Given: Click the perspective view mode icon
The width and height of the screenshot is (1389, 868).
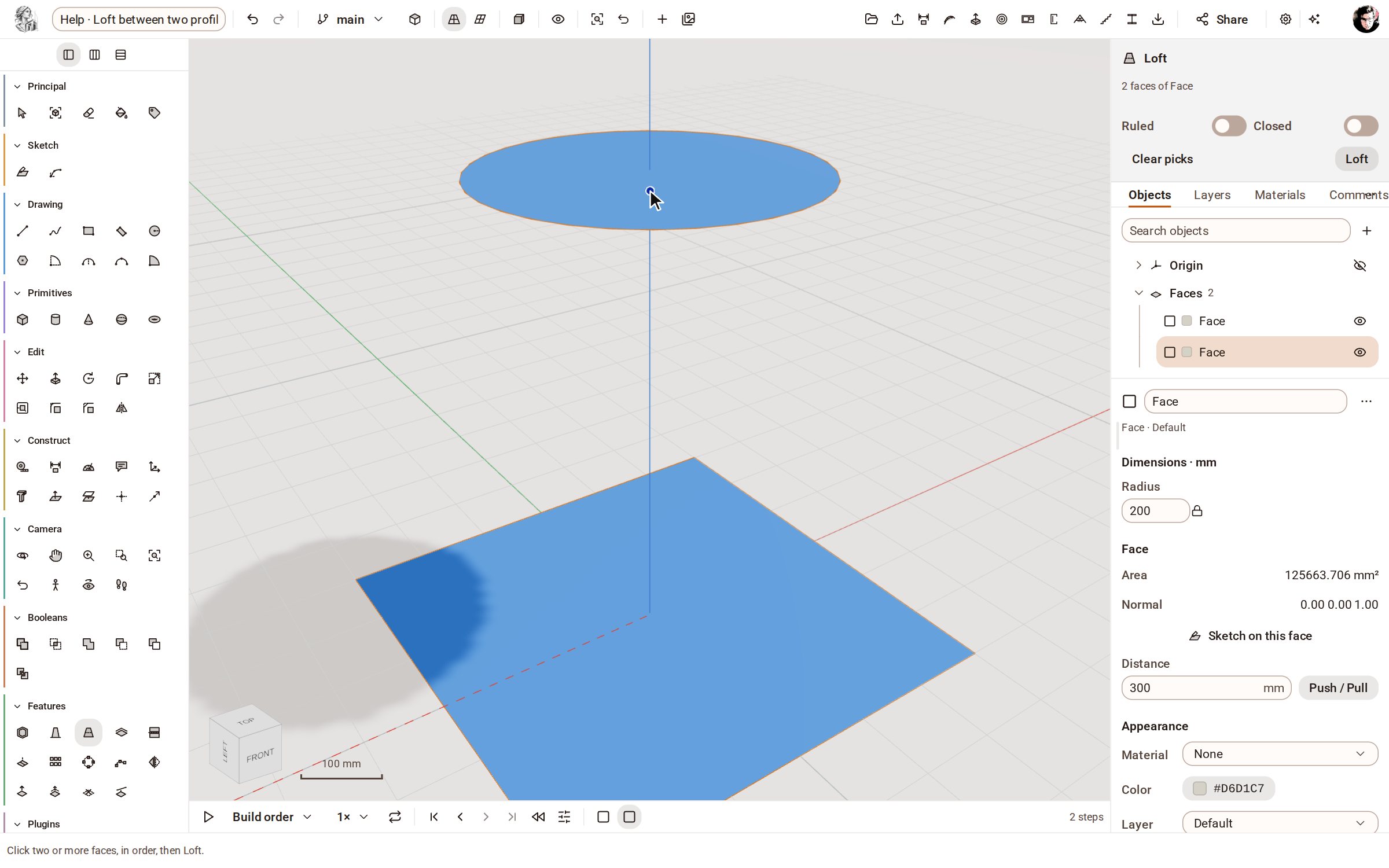Looking at the screenshot, I should tap(454, 19).
